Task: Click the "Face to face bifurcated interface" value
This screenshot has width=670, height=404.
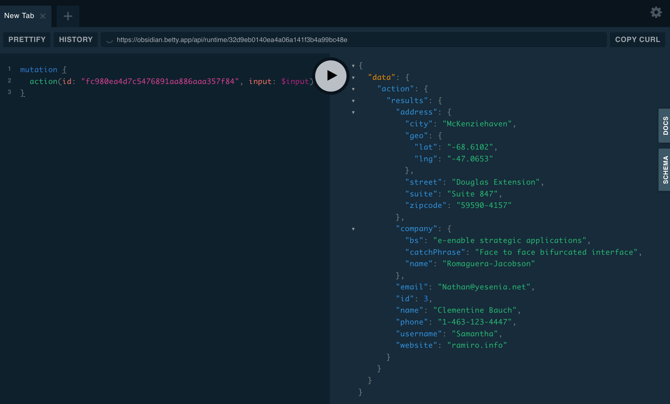Action: [x=556, y=252]
